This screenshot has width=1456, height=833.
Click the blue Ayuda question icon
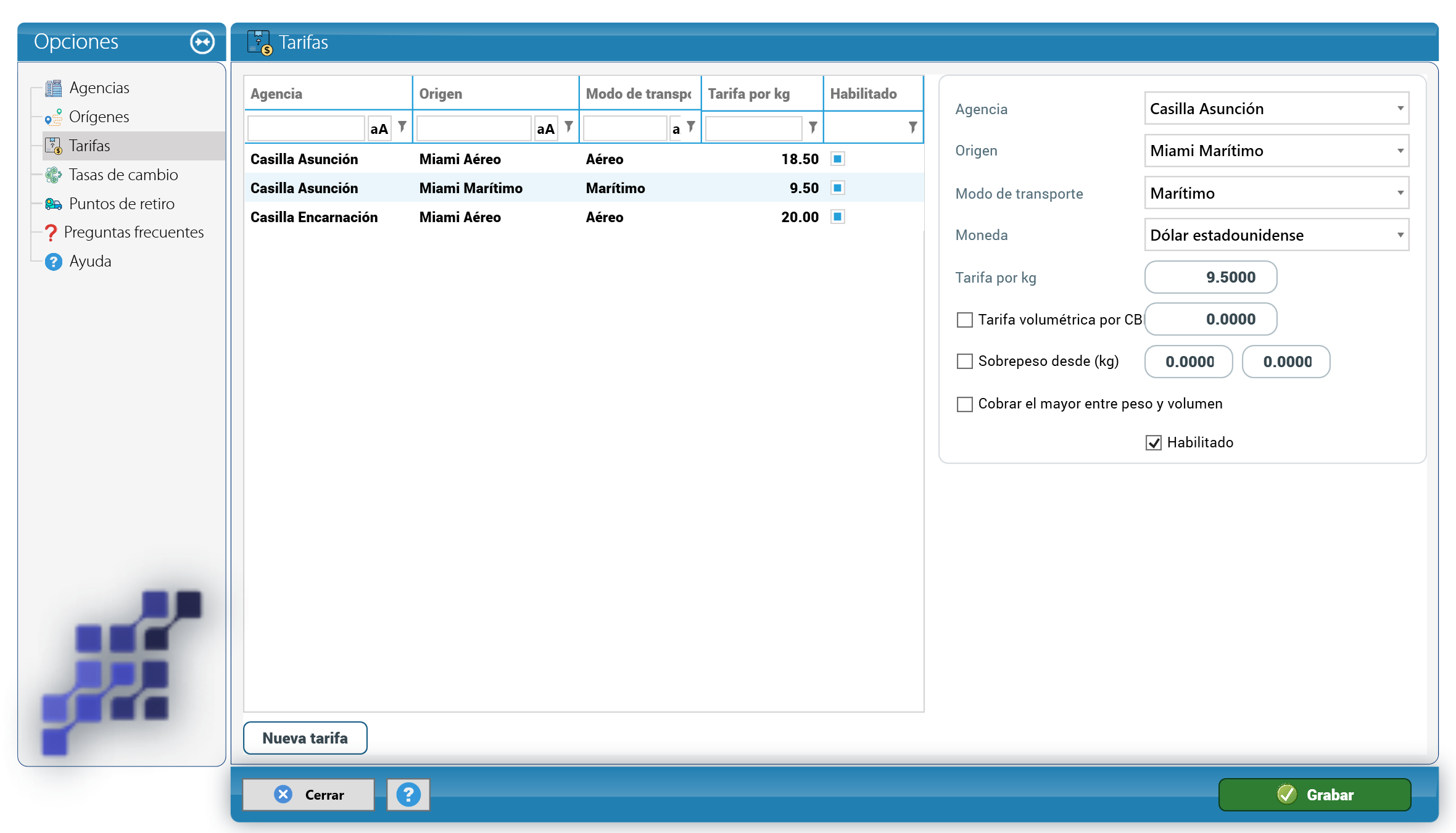click(x=54, y=262)
